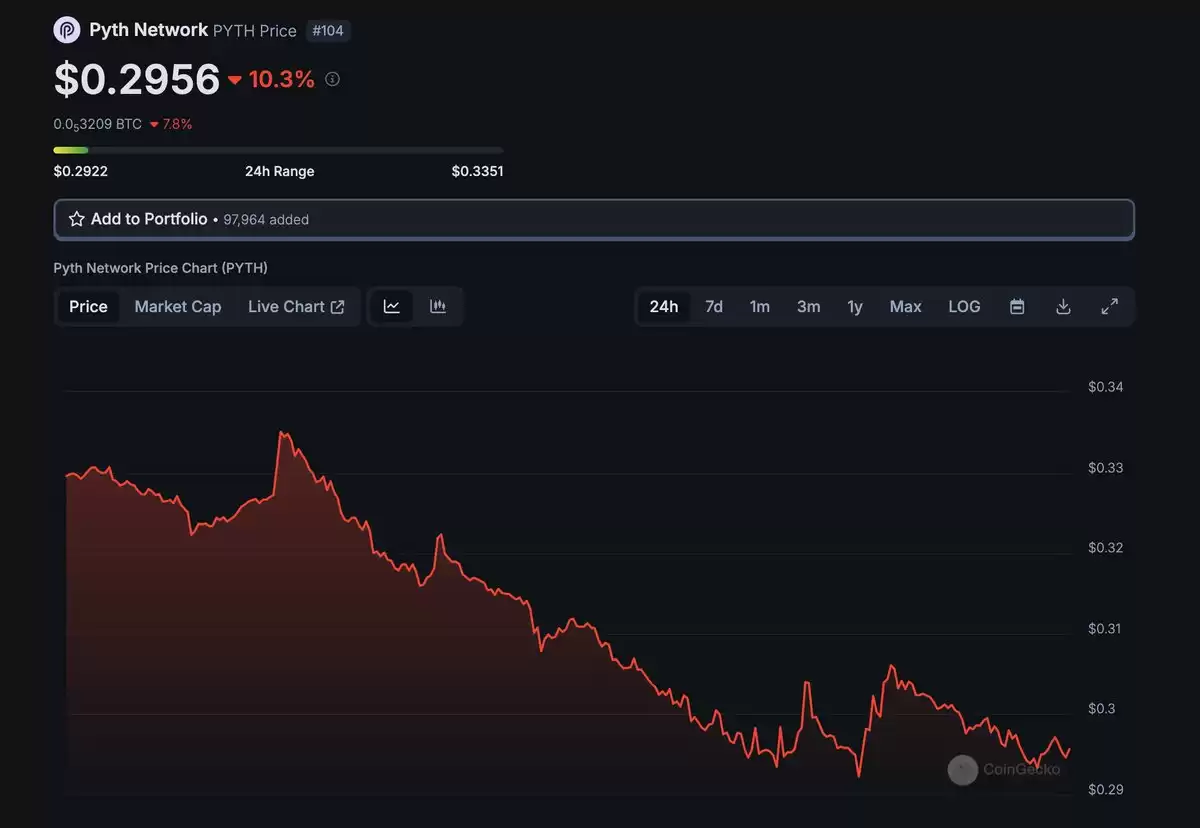Download chart data icon
Viewport: 1200px width, 828px height.
click(x=1063, y=307)
